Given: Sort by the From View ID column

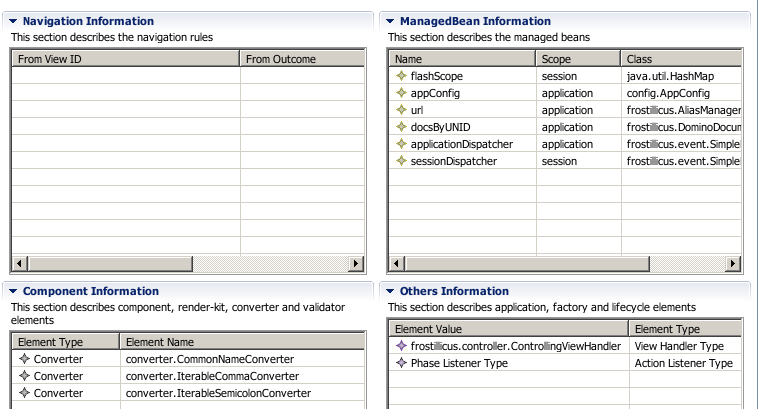Looking at the screenshot, I should [125, 59].
